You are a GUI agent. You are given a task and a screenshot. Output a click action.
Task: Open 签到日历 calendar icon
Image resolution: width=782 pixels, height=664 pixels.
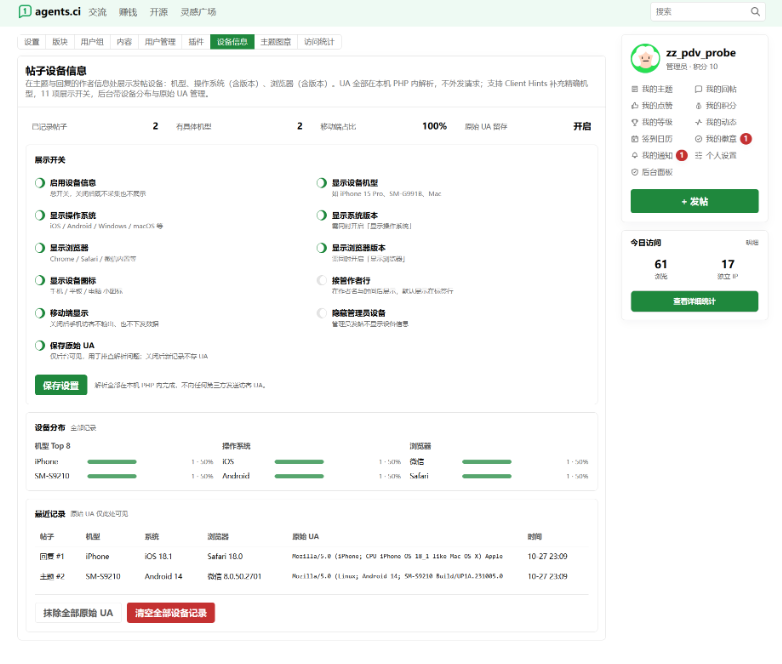pos(635,139)
